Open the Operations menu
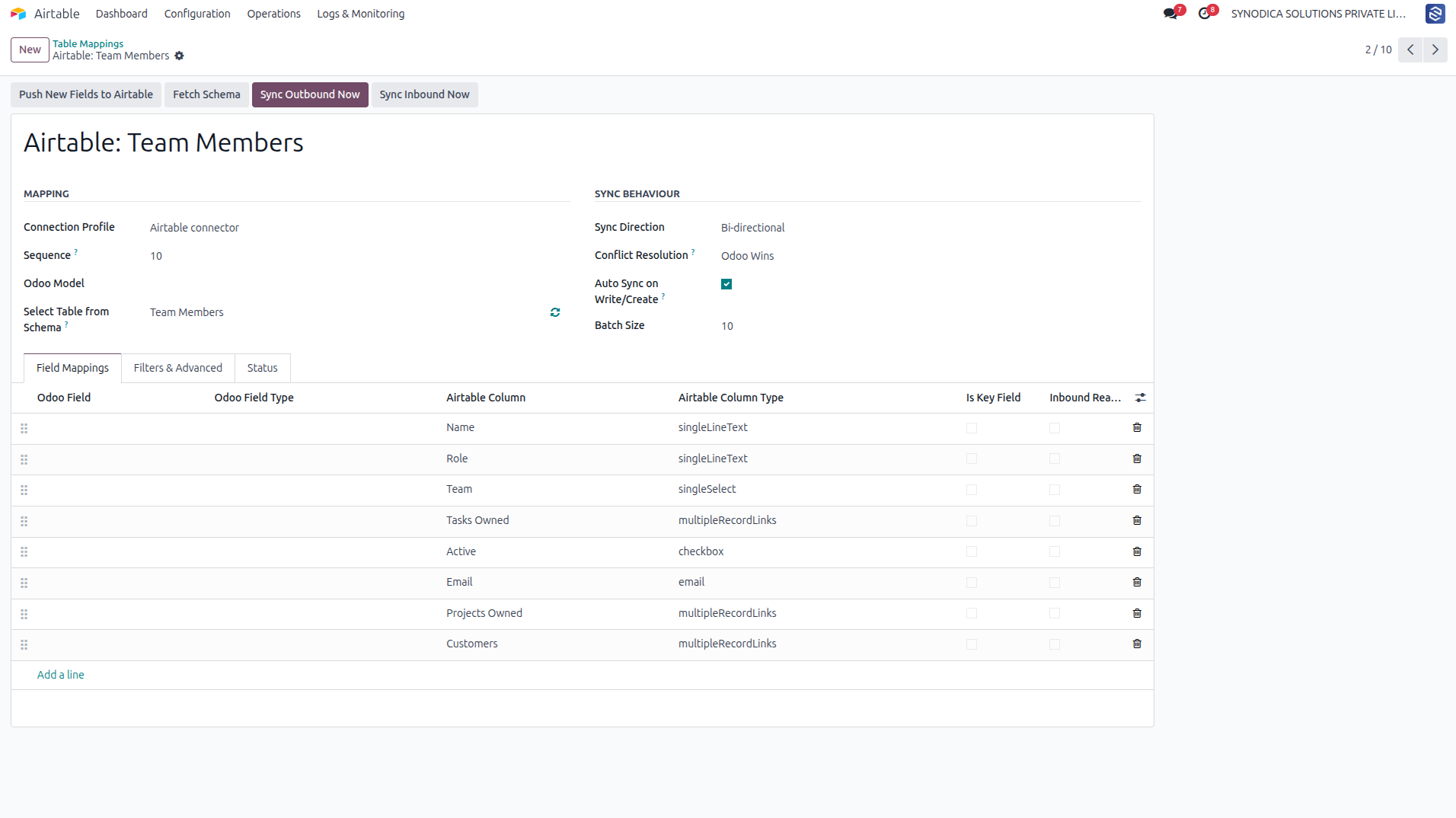The image size is (1456, 818). (273, 14)
